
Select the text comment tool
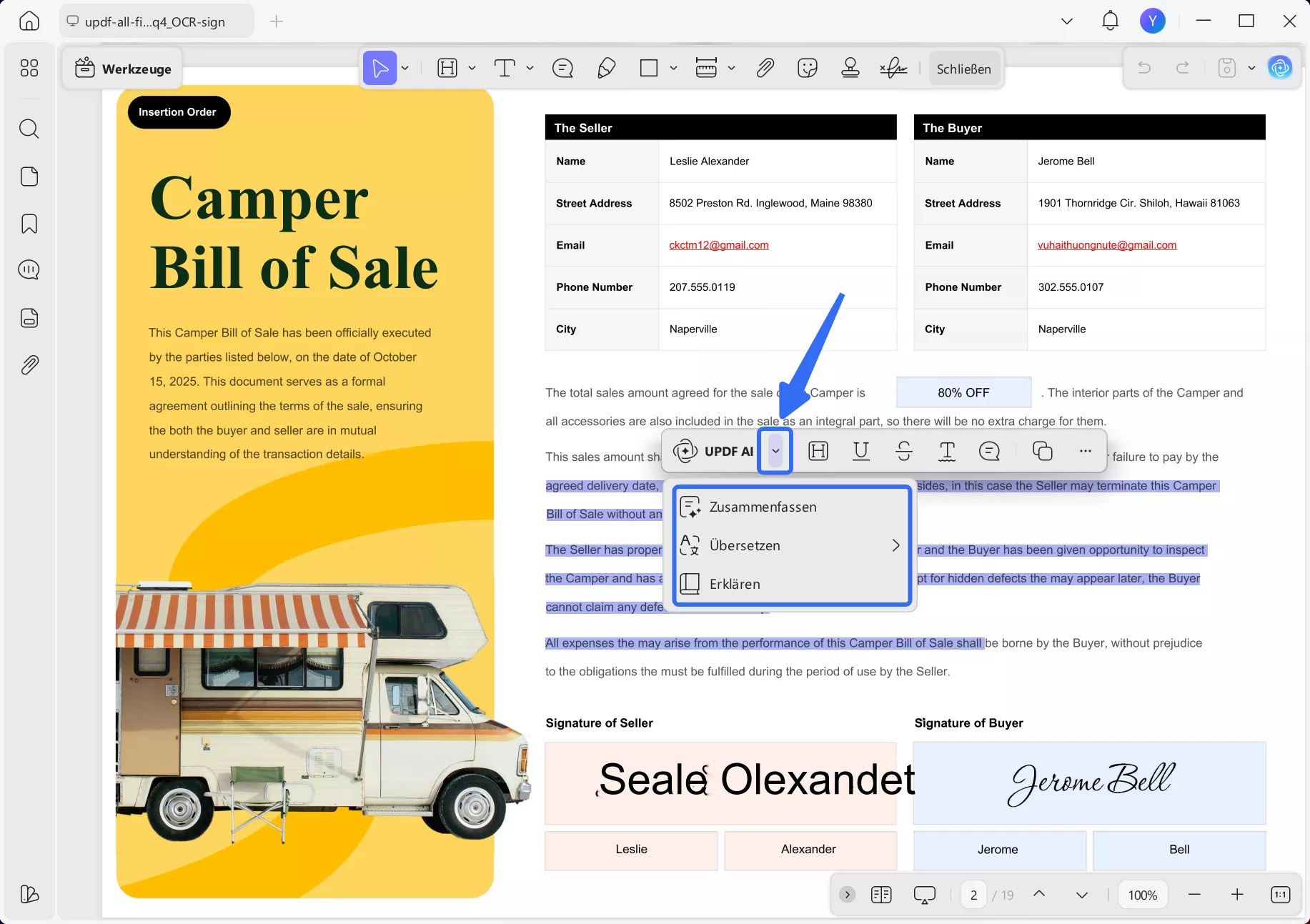[x=505, y=69]
